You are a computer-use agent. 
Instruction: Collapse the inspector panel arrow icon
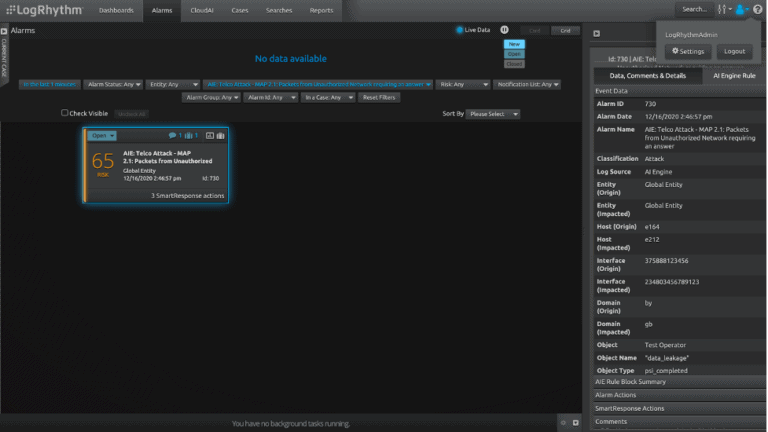coord(597,33)
